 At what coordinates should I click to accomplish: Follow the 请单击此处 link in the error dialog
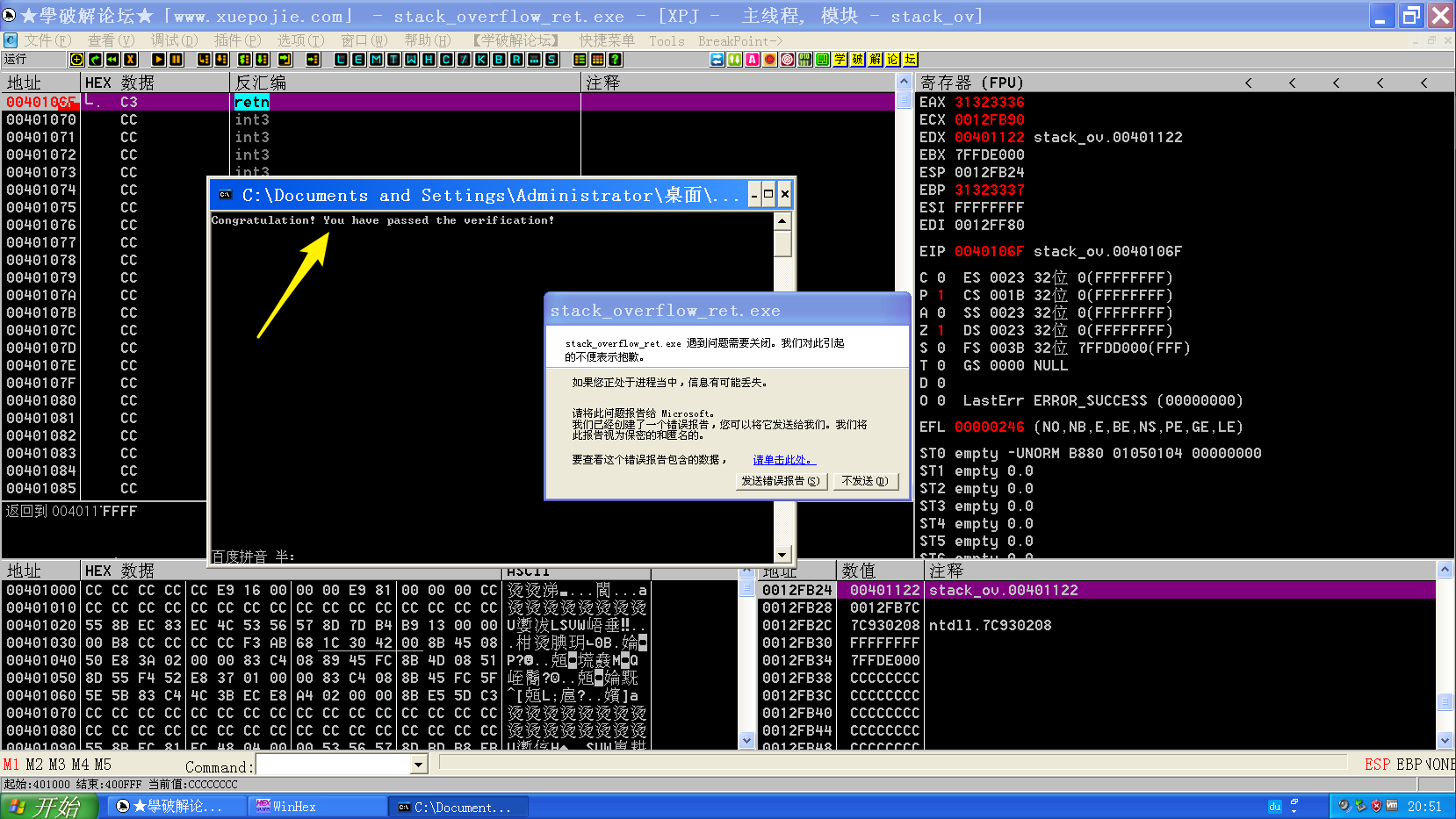[x=783, y=460]
